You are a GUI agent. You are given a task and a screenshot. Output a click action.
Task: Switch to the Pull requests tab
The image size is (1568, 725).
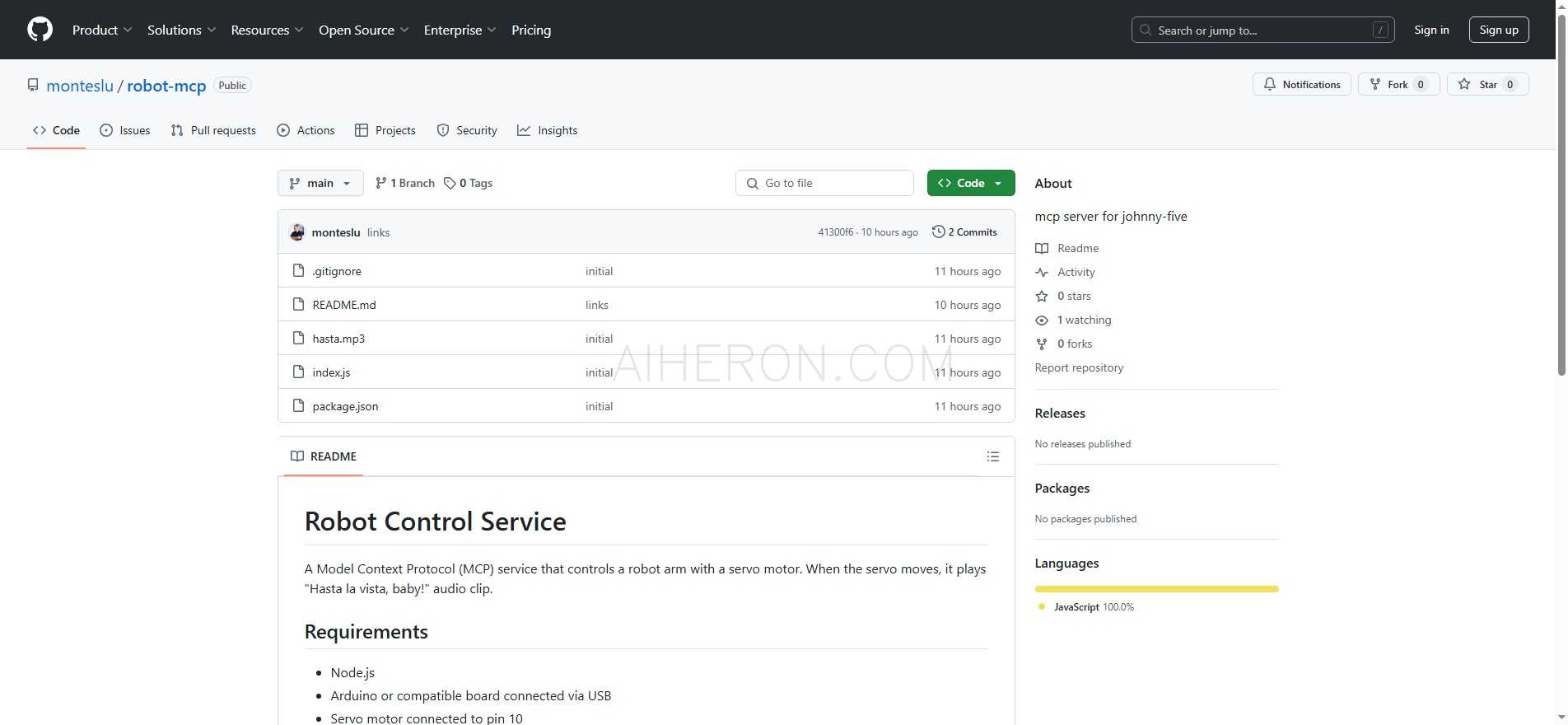[x=213, y=130]
